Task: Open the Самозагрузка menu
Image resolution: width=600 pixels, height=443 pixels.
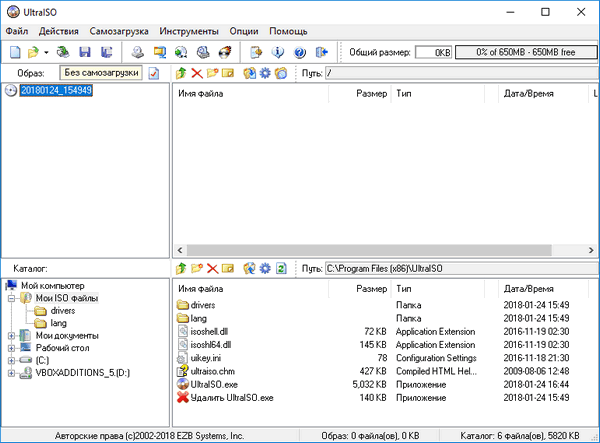Action: pos(119,31)
